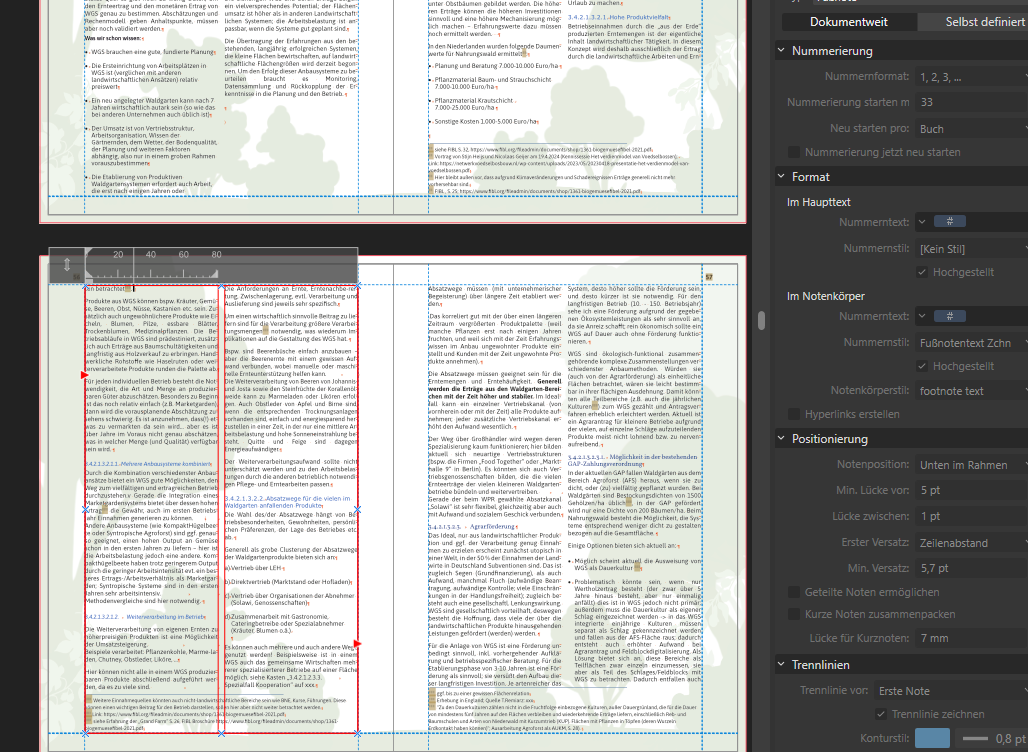Open Nummernstil [Kein Stil] dropdown

[x=972, y=249]
